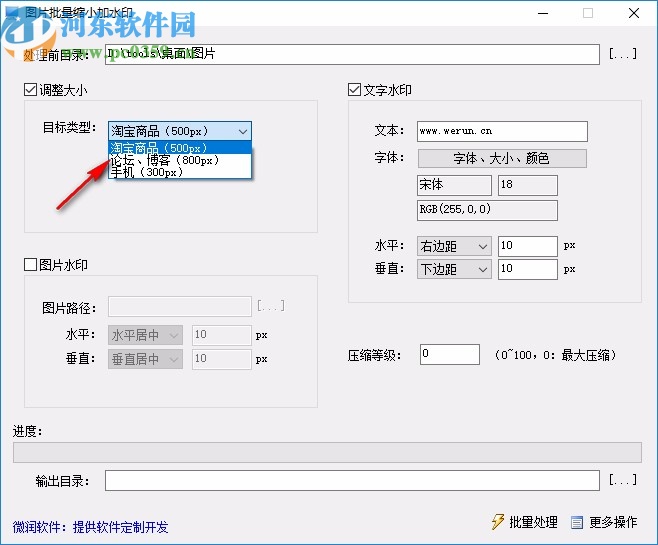Click the image watermark 垂直 offset field
Viewport: 658px width, 545px height.
pyautogui.click(x=222, y=359)
